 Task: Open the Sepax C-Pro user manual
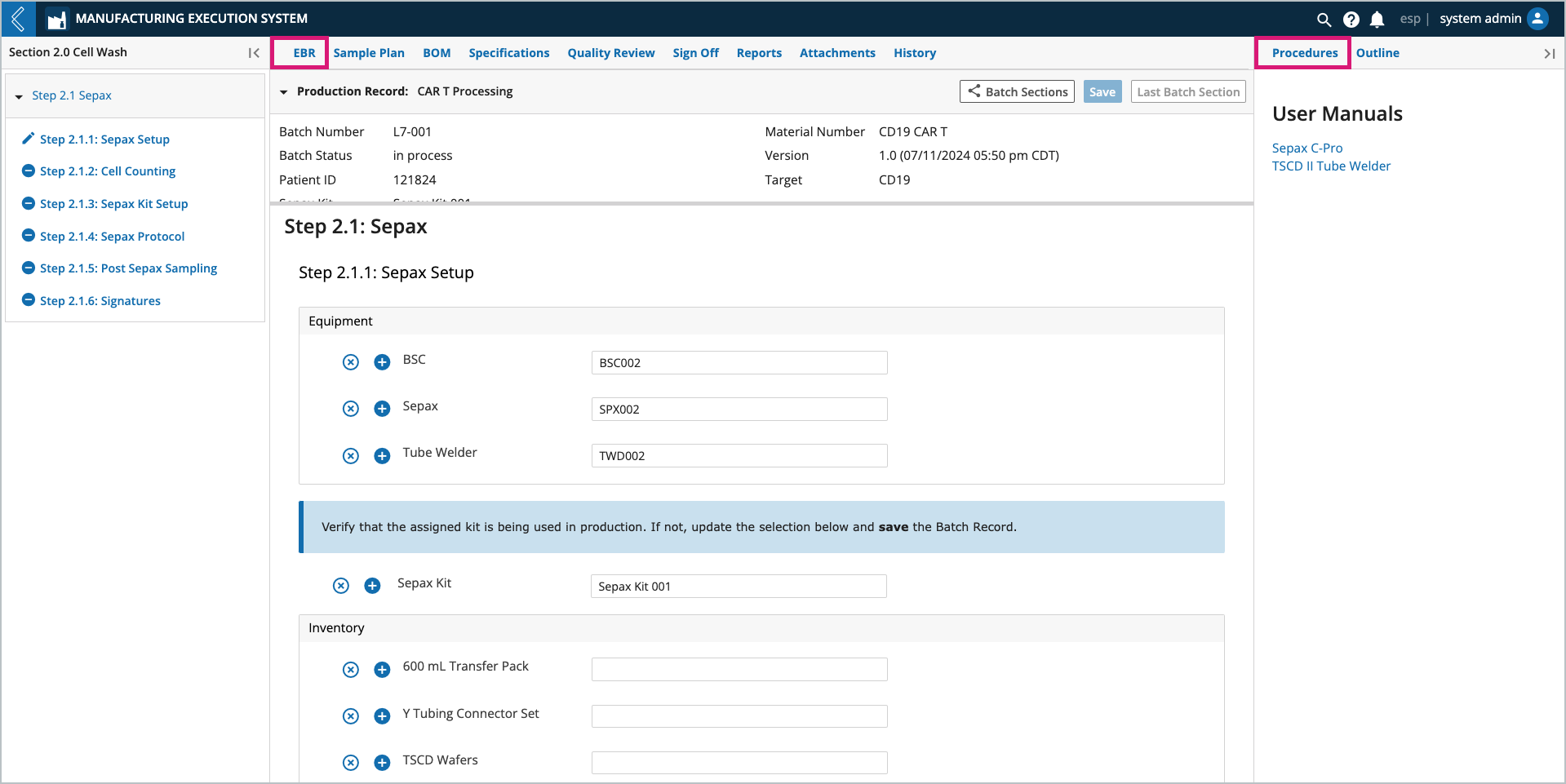point(1307,148)
